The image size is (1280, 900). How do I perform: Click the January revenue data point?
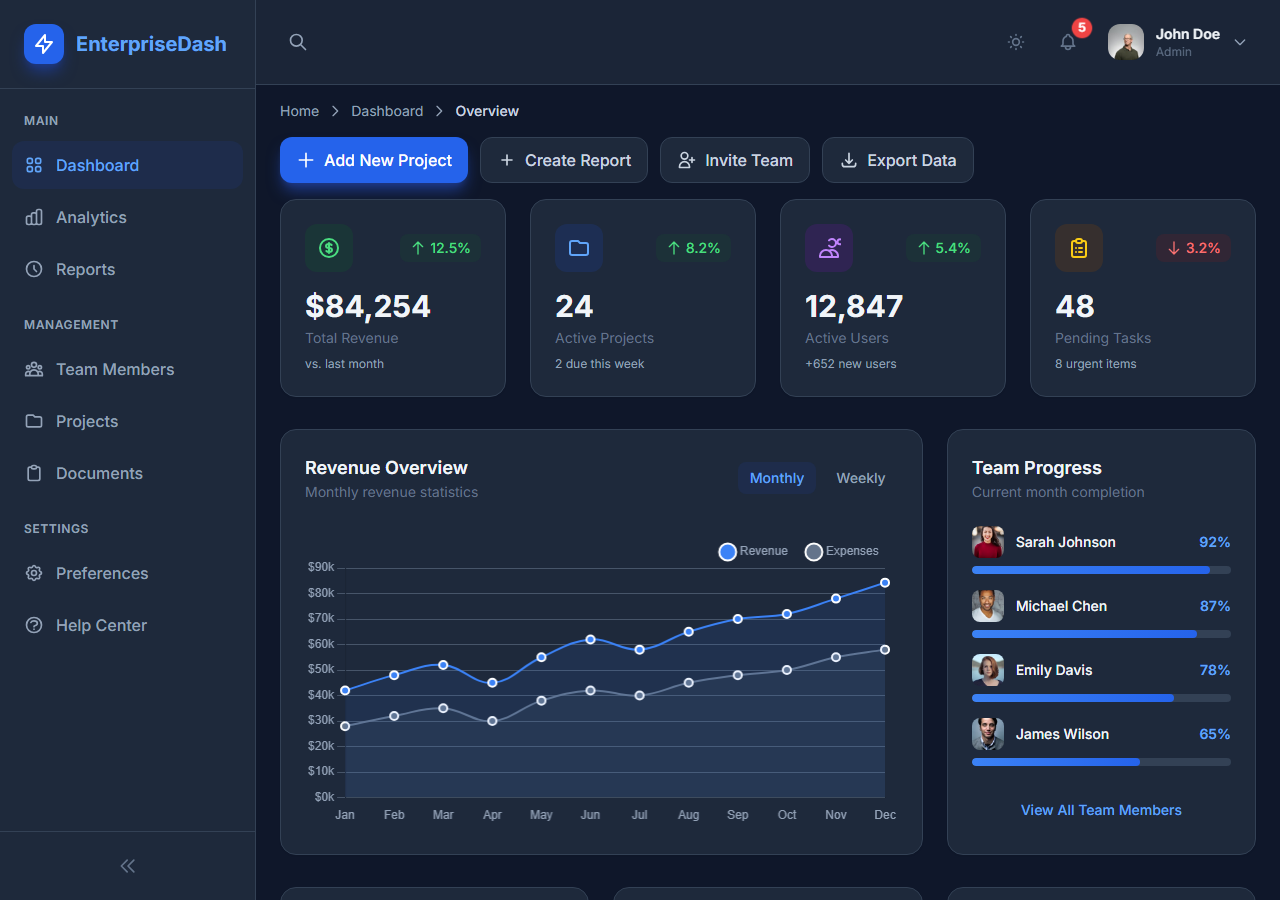345,690
